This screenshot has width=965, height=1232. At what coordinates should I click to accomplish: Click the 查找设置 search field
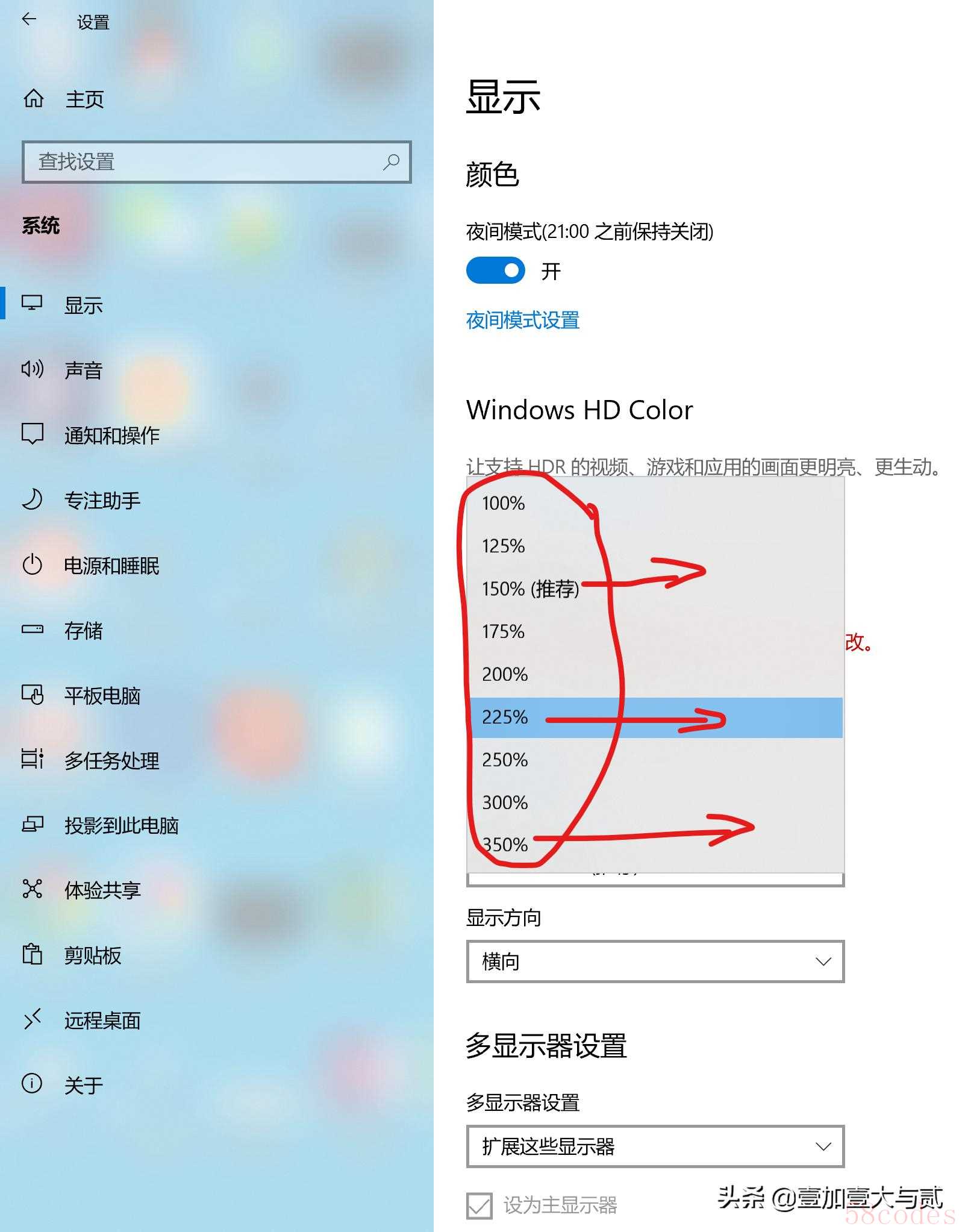(216, 161)
